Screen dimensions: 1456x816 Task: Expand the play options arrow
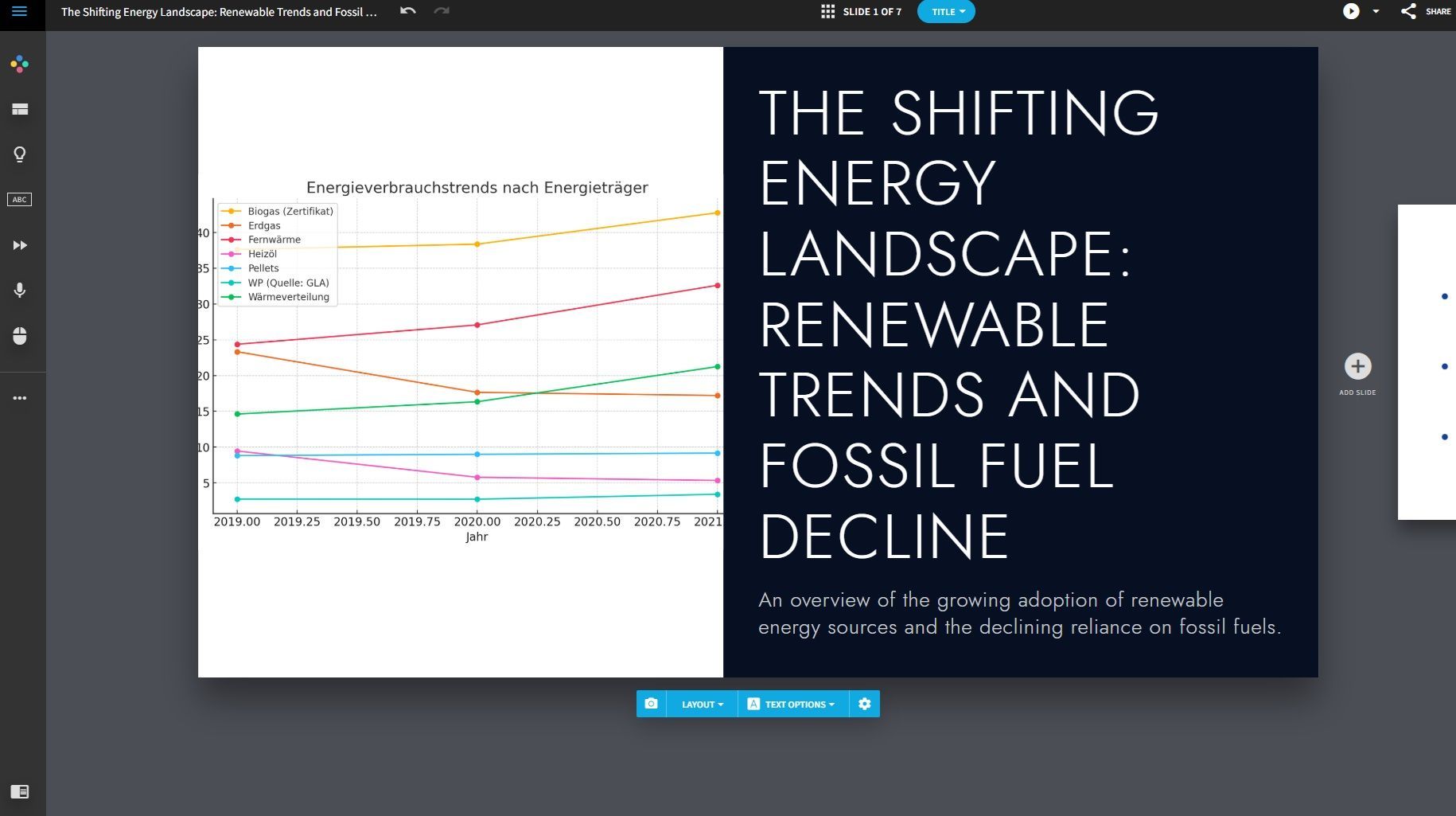[x=1376, y=11]
